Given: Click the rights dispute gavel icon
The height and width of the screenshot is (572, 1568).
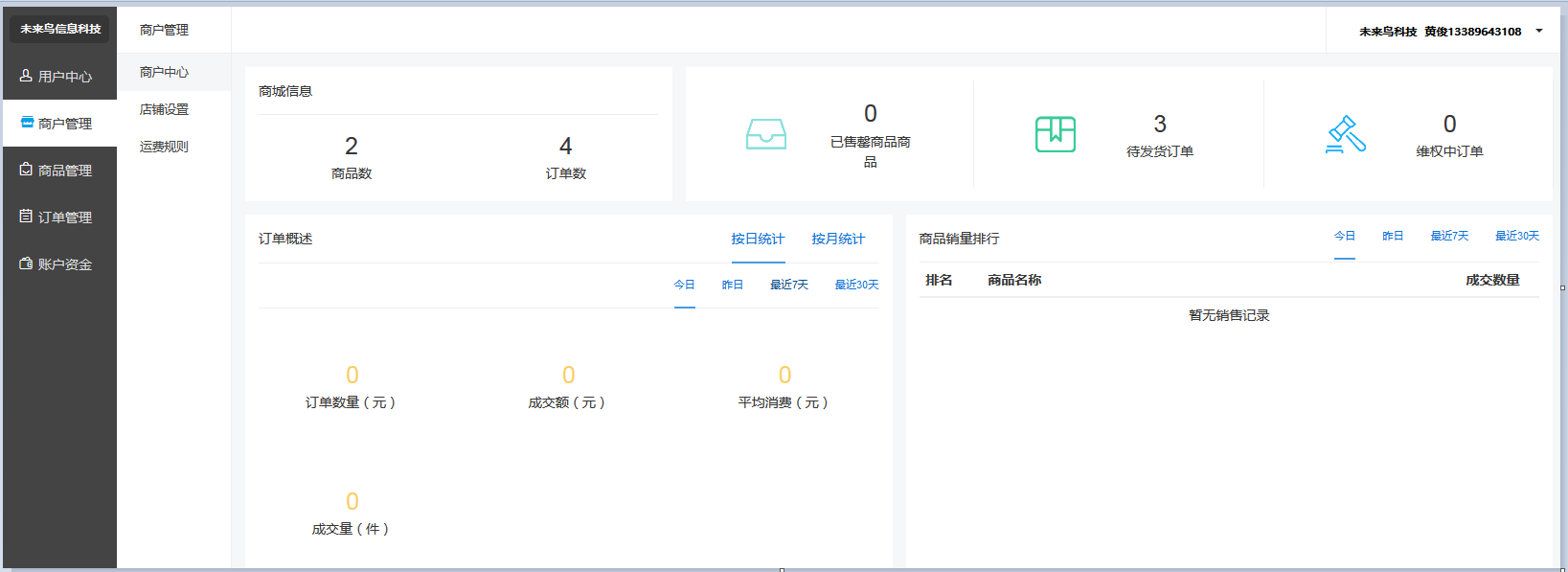Looking at the screenshot, I should tap(1346, 134).
